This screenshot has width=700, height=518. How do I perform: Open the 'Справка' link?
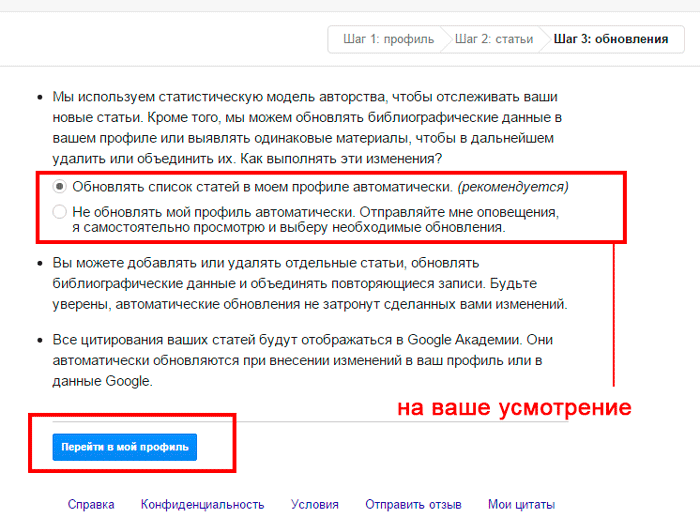(91, 505)
